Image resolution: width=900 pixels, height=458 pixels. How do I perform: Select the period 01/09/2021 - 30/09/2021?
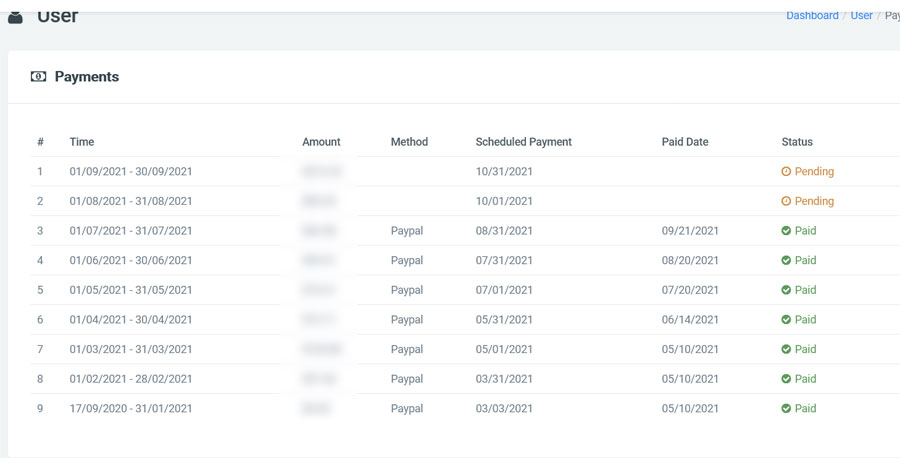131,172
